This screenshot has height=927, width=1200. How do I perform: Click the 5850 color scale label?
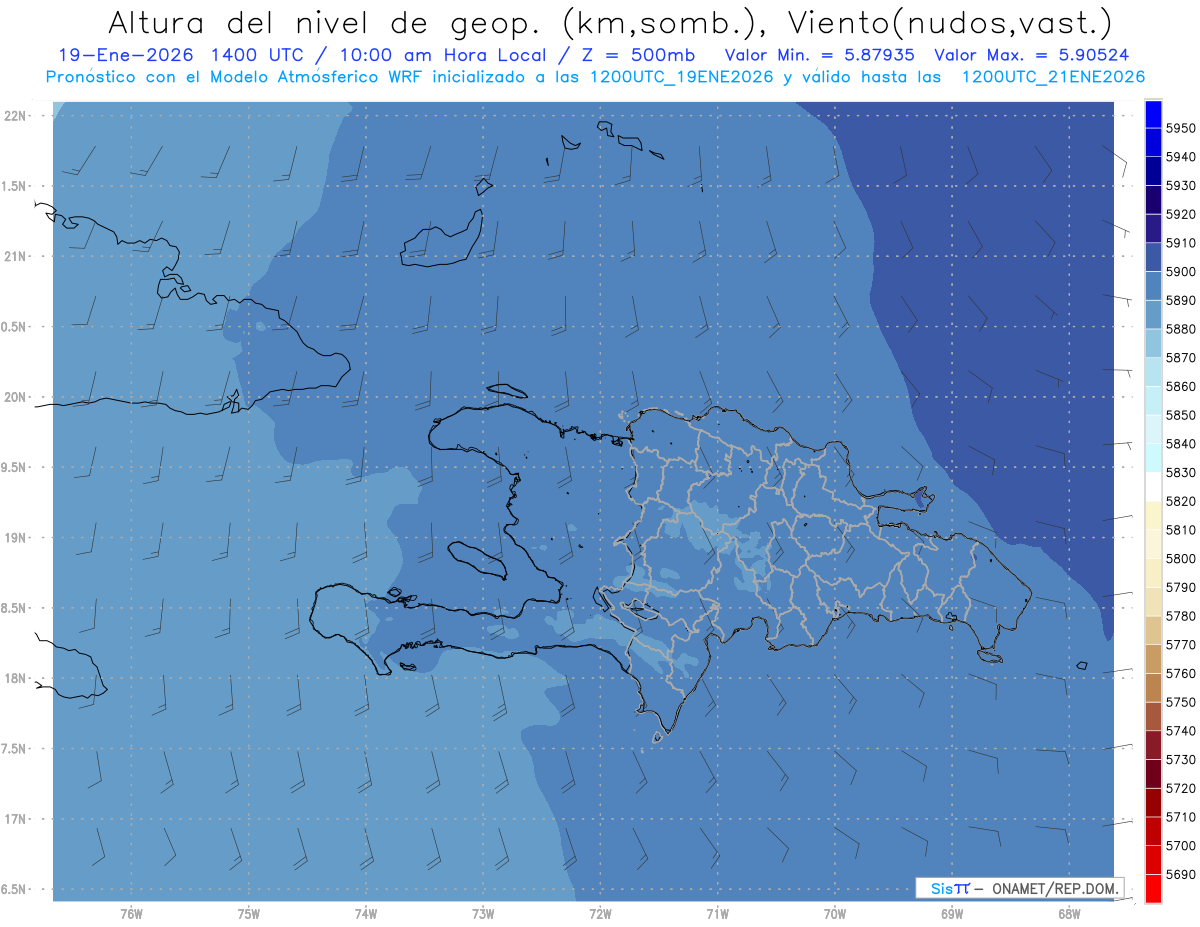coord(1180,415)
